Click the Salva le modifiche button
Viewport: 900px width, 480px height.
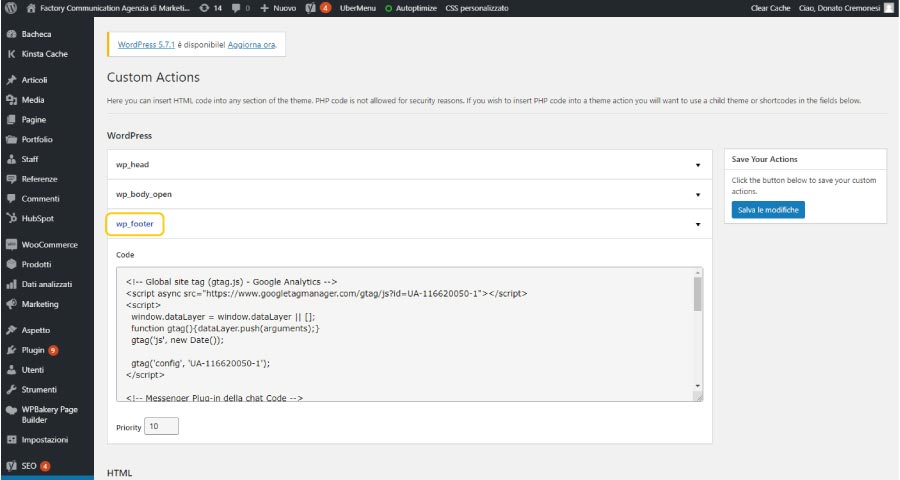768,210
